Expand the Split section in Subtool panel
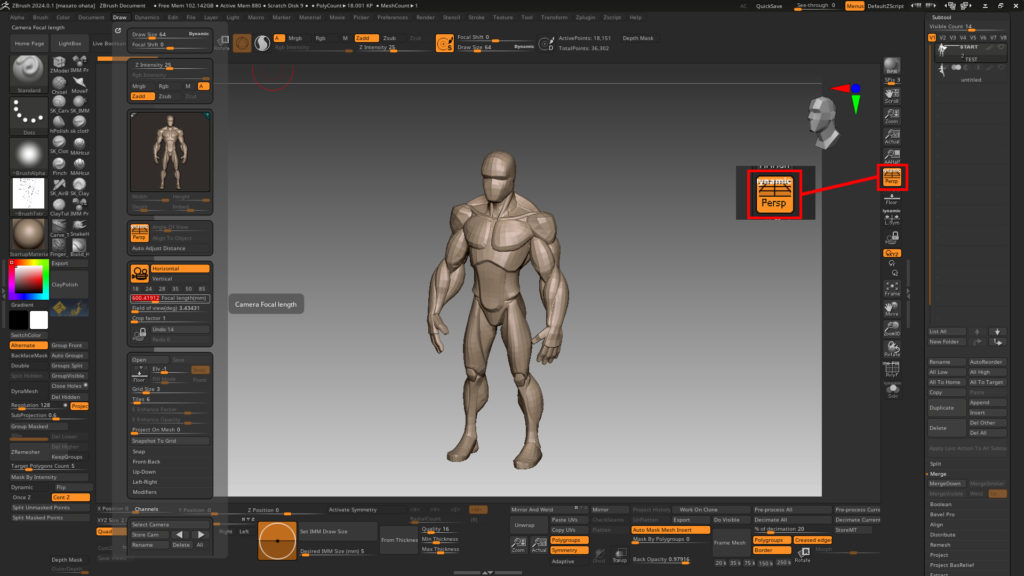This screenshot has width=1024, height=576. (936, 463)
